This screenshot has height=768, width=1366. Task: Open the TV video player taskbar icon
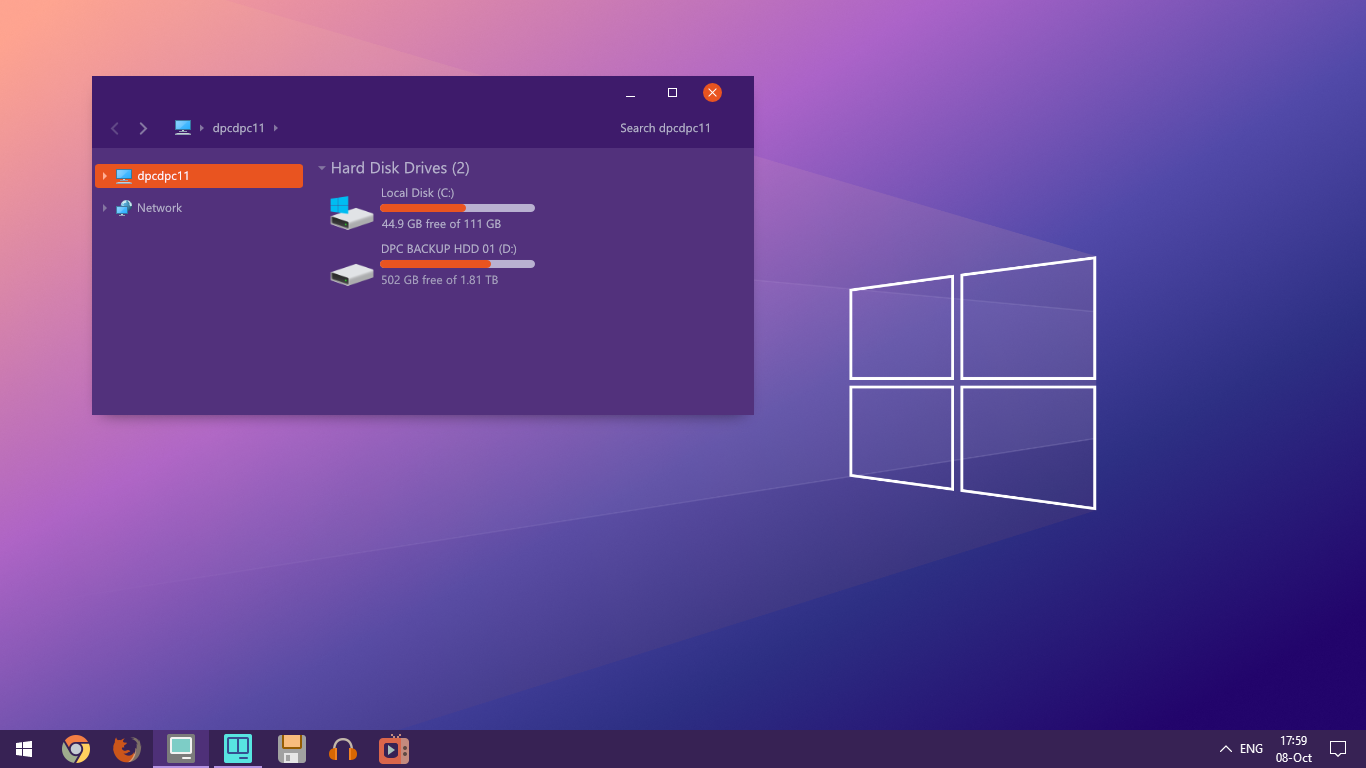point(394,749)
